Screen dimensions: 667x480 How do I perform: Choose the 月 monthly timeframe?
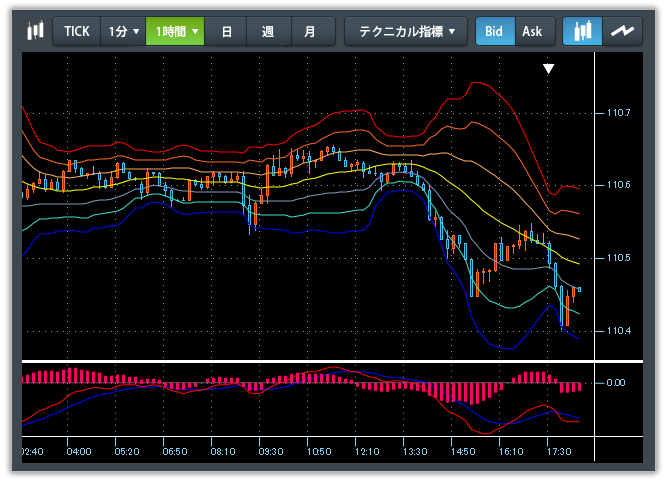311,31
